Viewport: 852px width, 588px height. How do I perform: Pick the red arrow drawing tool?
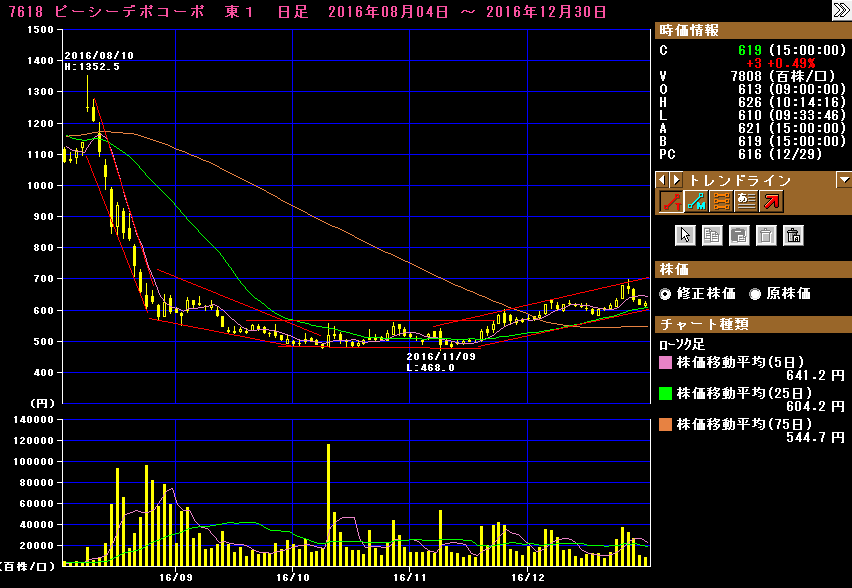pyautogui.click(x=770, y=201)
